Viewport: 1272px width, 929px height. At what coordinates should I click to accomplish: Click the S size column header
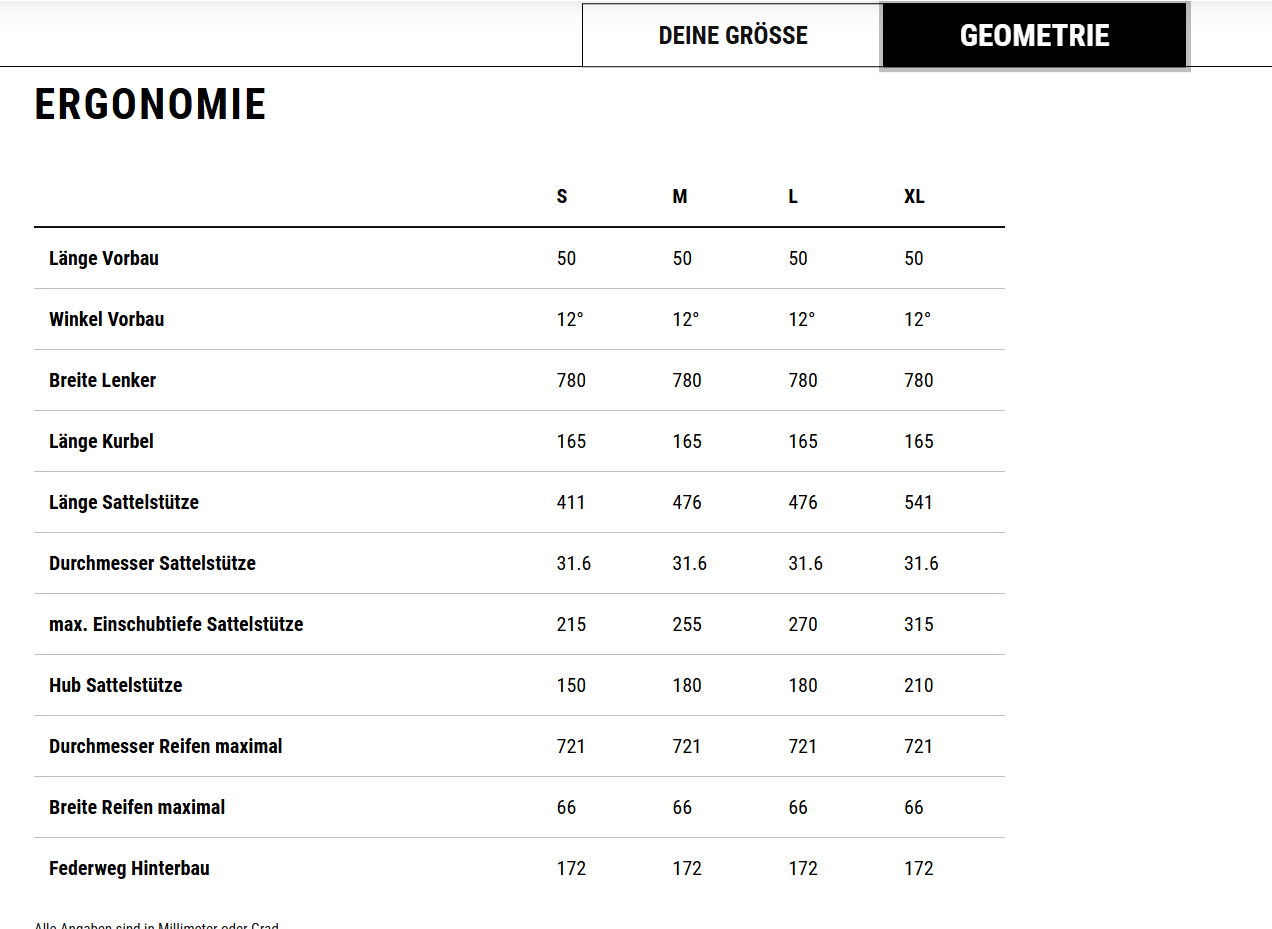click(562, 197)
